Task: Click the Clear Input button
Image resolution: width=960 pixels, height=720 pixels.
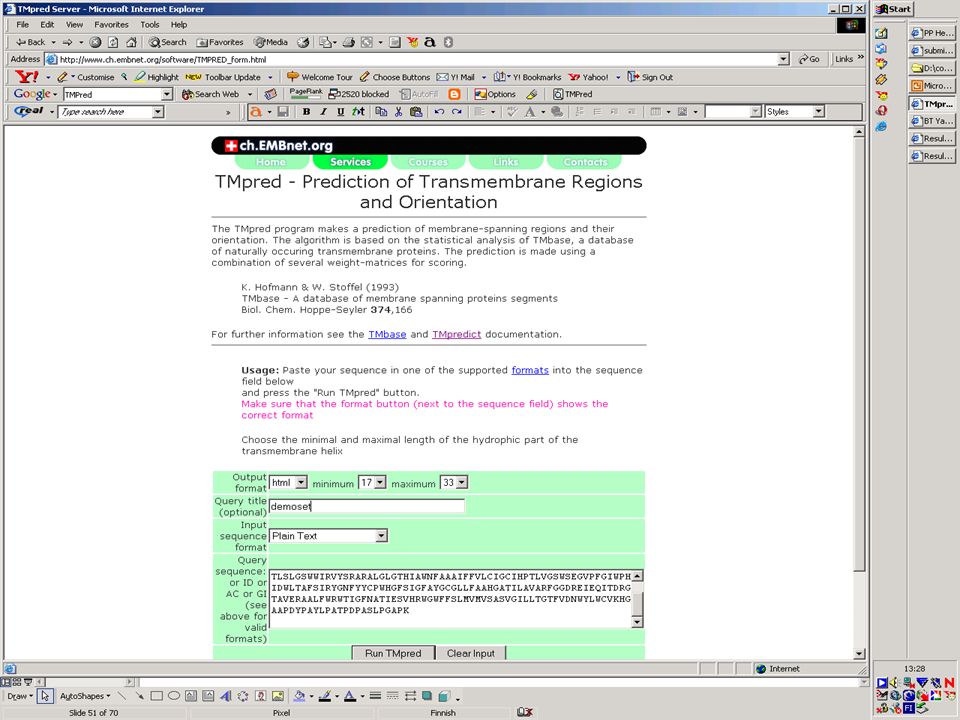Action: (471, 653)
